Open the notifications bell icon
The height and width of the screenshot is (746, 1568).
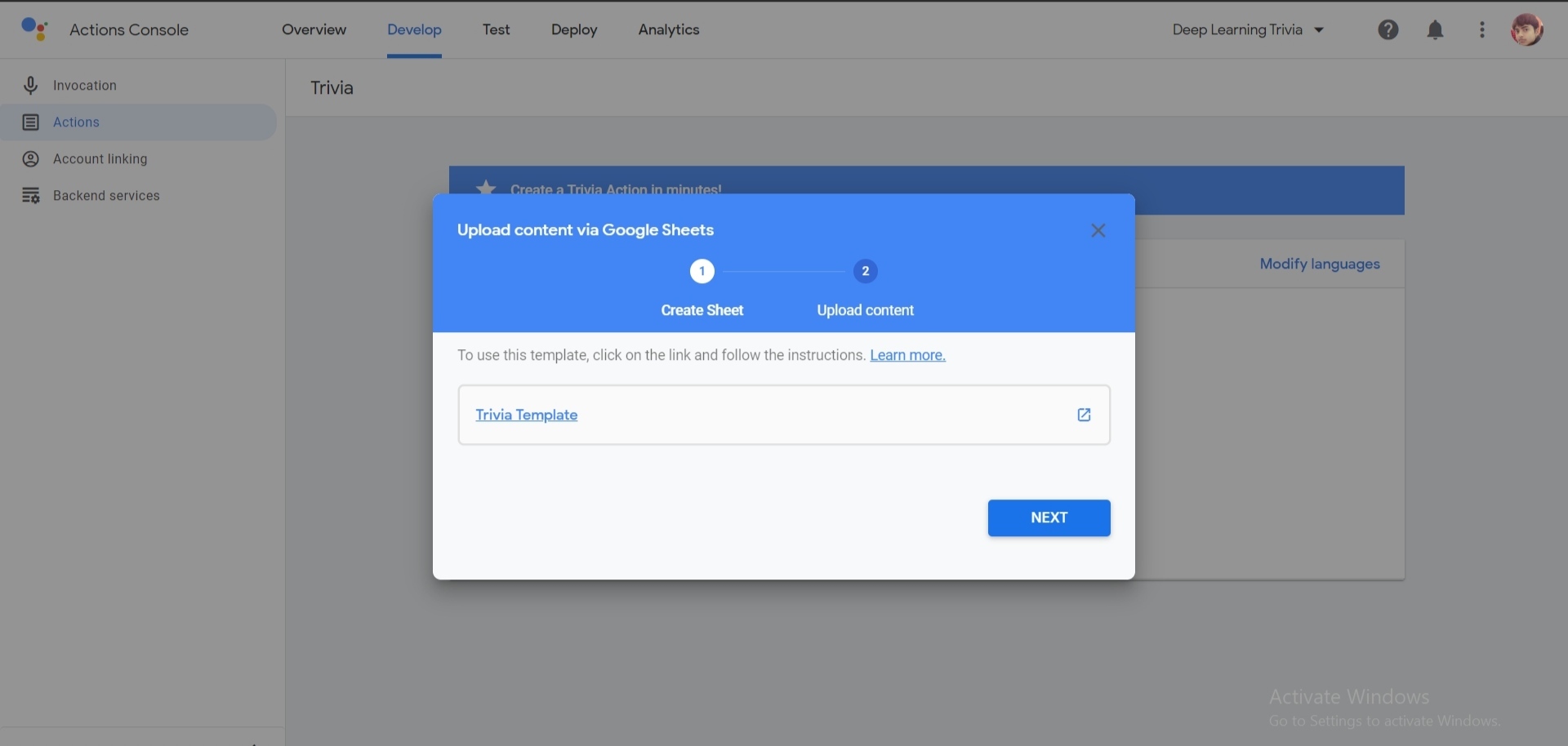(x=1435, y=30)
